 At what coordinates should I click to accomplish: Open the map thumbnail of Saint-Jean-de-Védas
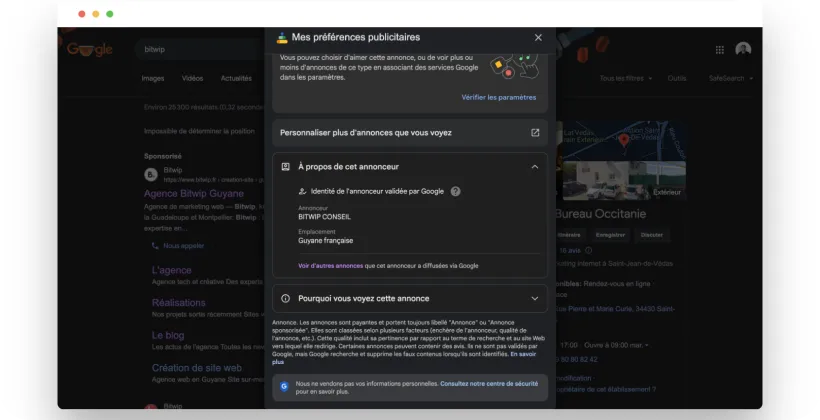point(624,141)
